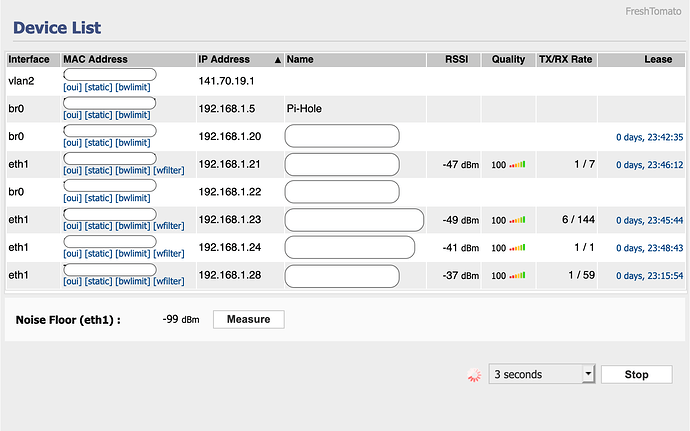Sort table by IP Address column header

[x=233, y=59]
